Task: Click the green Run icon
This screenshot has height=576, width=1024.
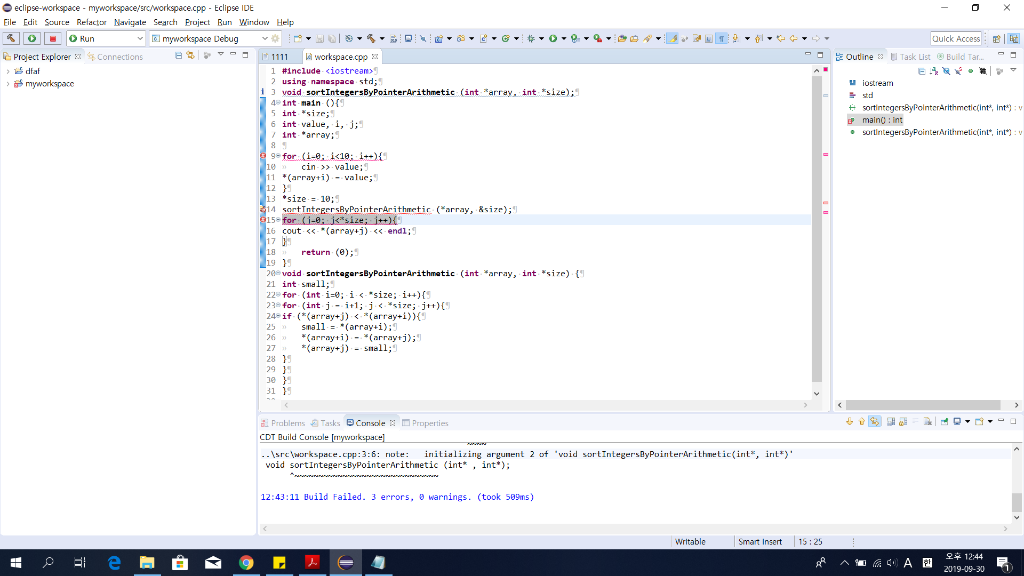Action: (x=32, y=38)
